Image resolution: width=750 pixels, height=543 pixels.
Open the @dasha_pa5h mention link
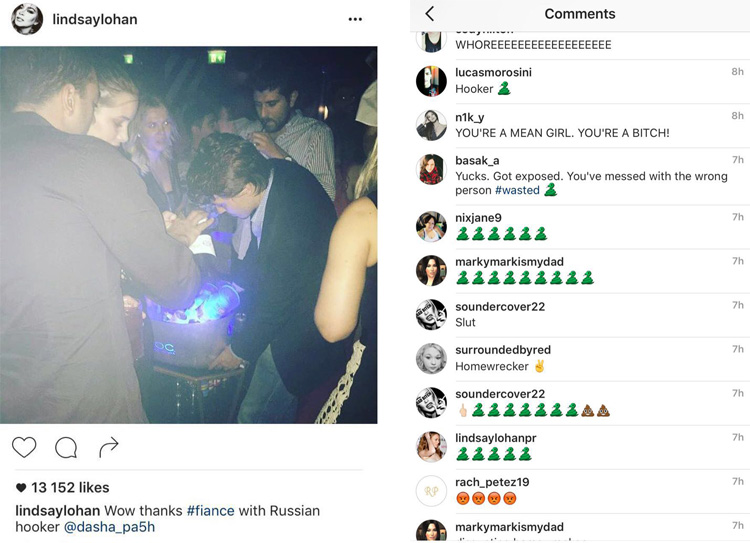click(110, 527)
